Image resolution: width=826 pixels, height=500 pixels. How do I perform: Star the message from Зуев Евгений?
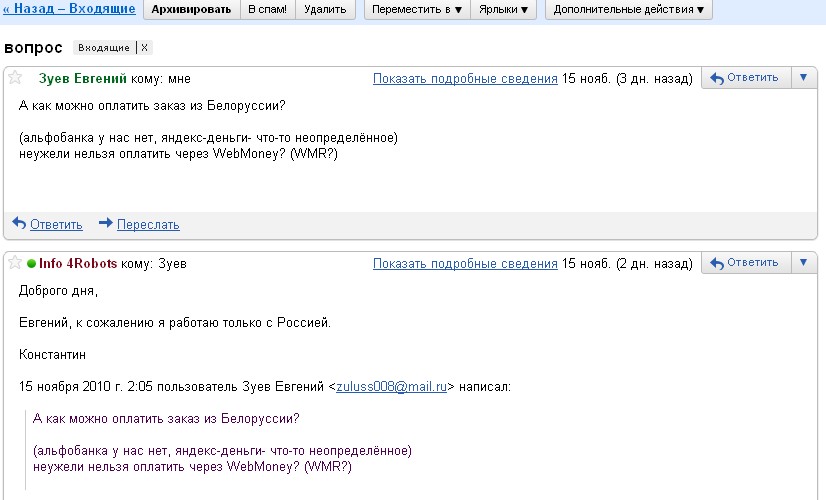coord(16,78)
